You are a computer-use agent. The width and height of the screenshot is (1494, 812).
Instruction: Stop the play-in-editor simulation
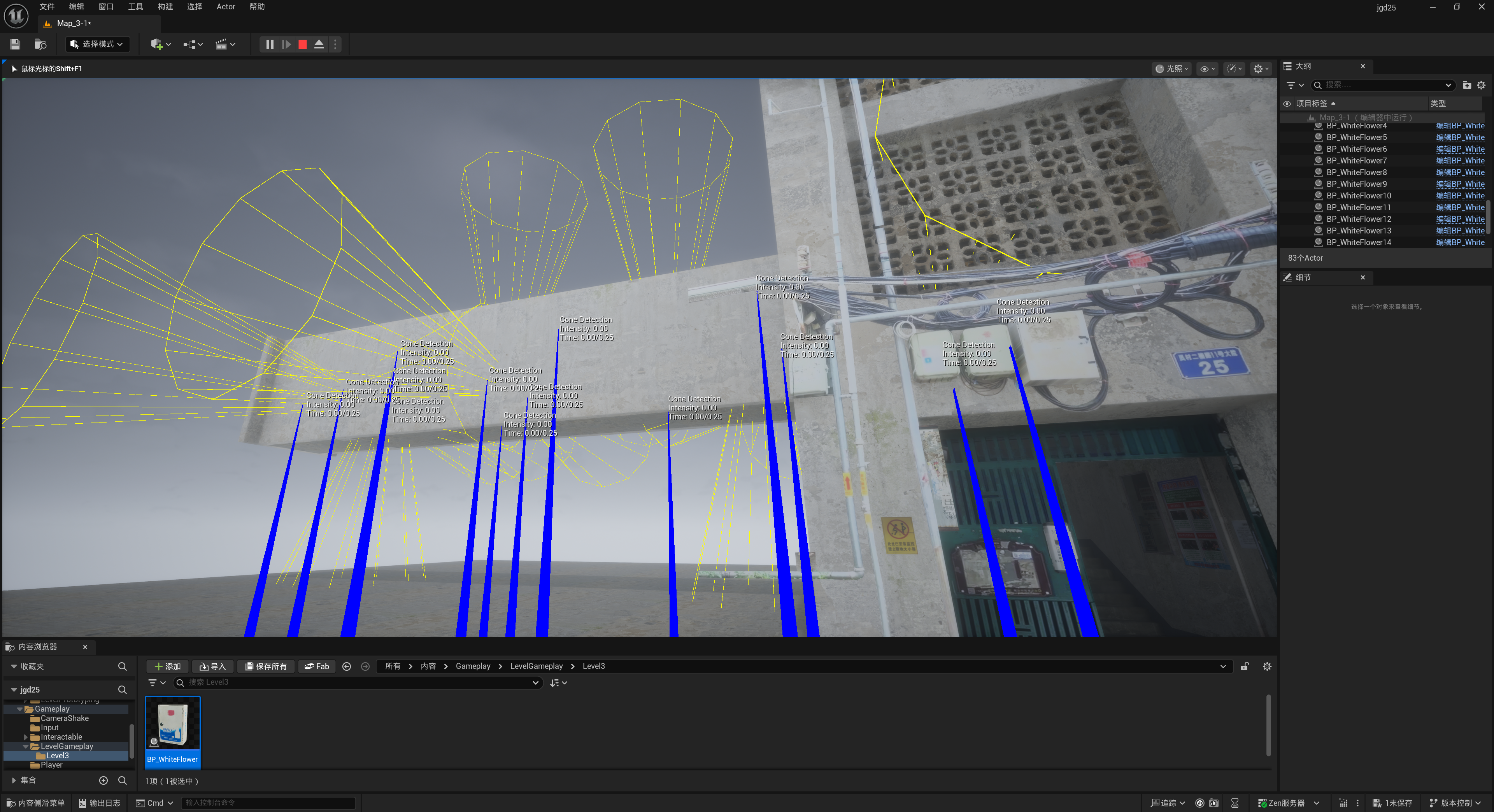[x=303, y=44]
